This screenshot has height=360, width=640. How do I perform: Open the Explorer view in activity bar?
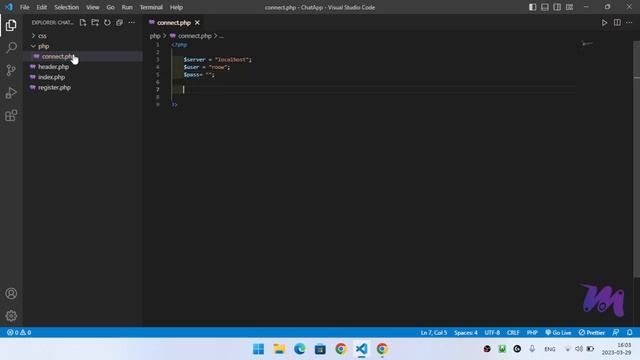[x=11, y=25]
